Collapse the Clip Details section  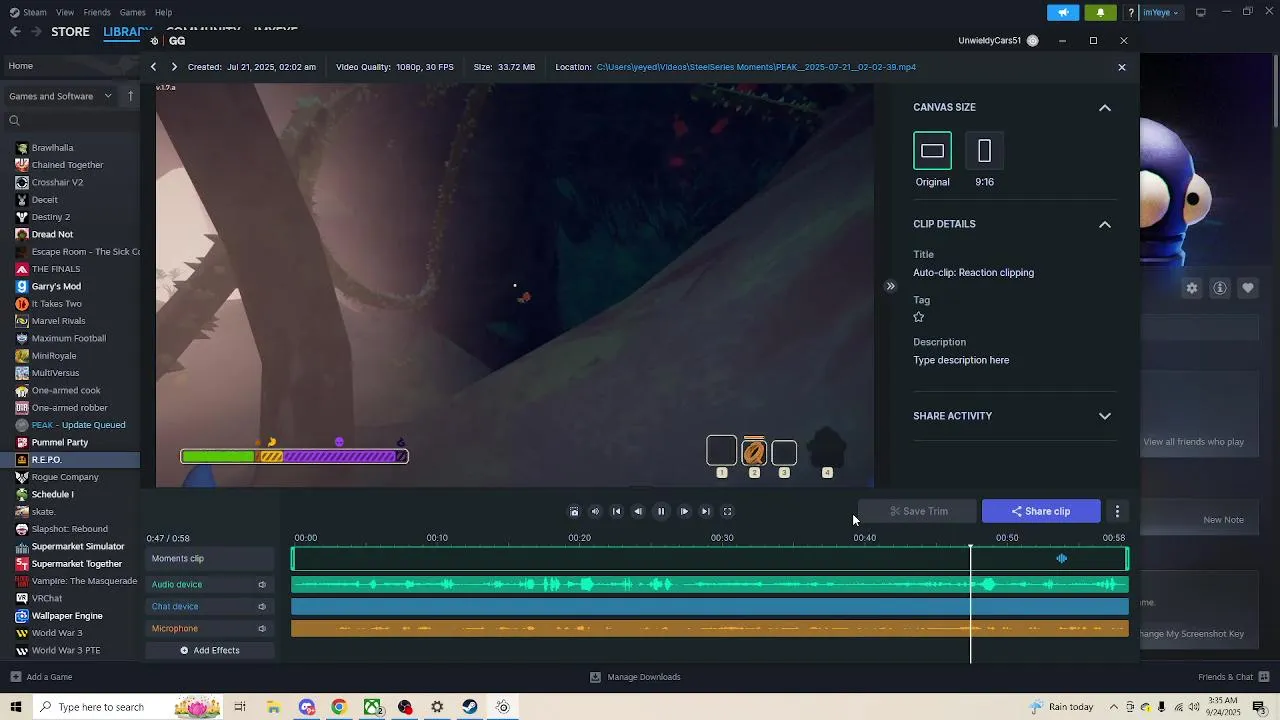1105,225
